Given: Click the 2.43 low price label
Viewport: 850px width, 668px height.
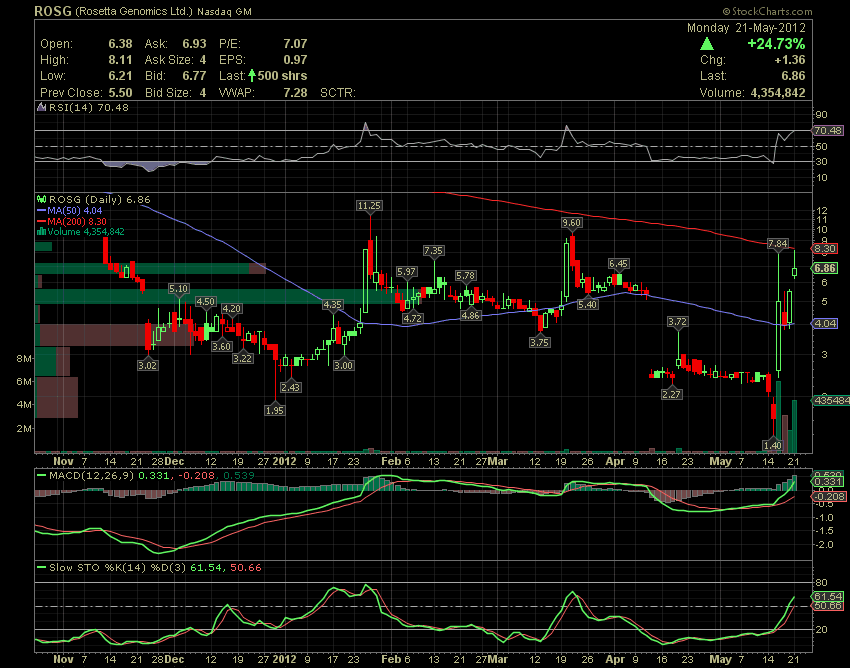Looking at the screenshot, I should click(x=291, y=387).
